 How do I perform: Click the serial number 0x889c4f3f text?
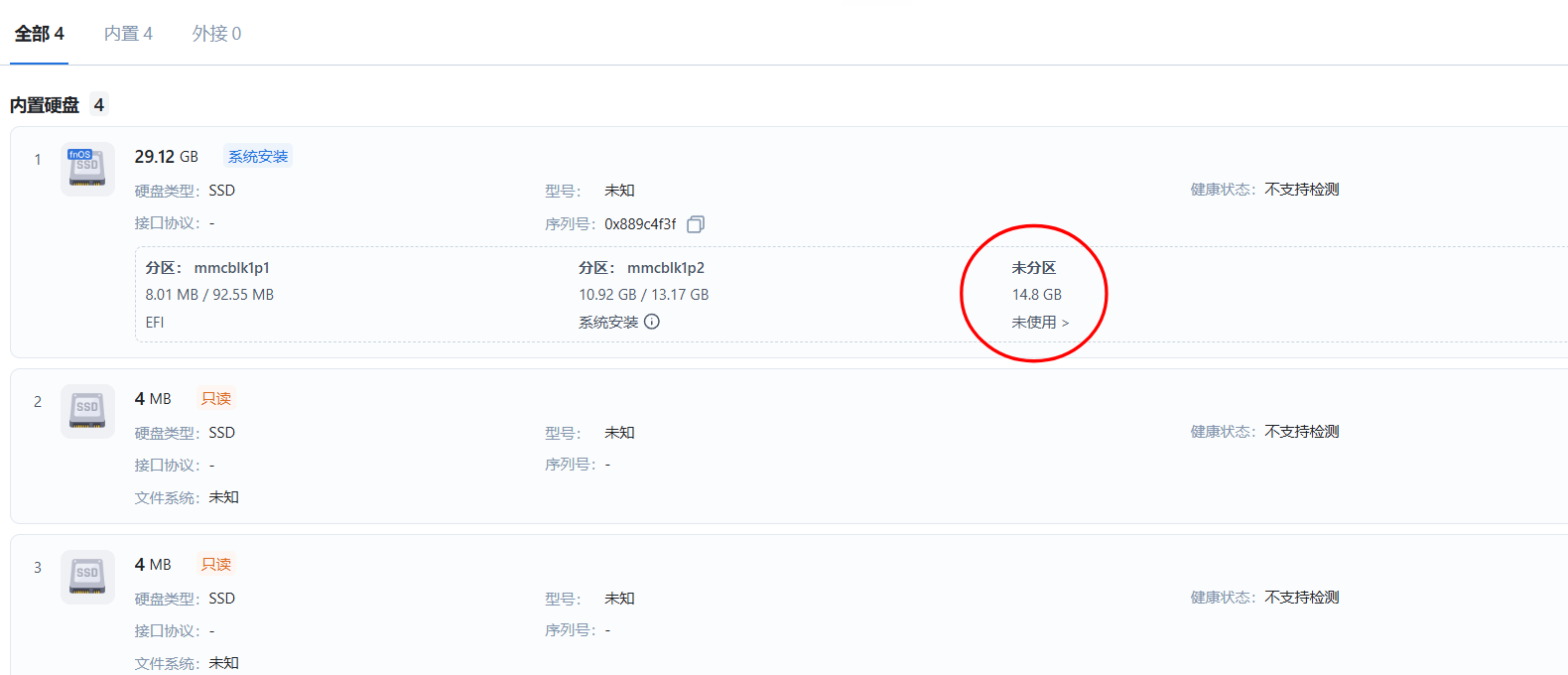click(x=640, y=224)
